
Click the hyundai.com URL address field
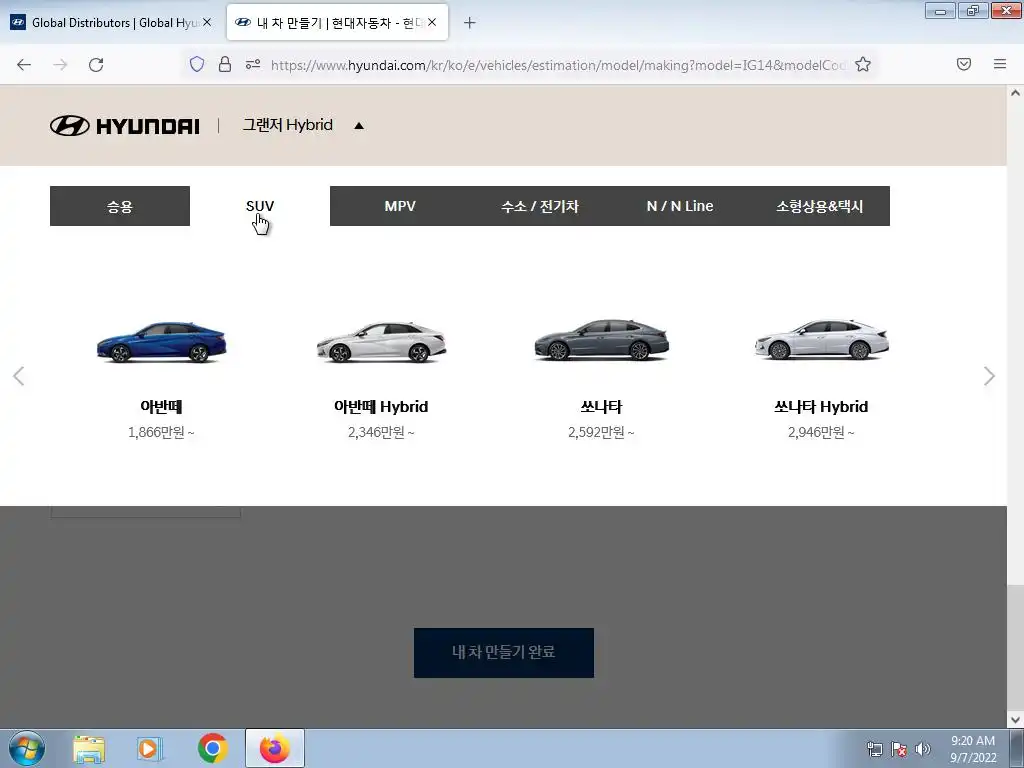tap(558, 65)
